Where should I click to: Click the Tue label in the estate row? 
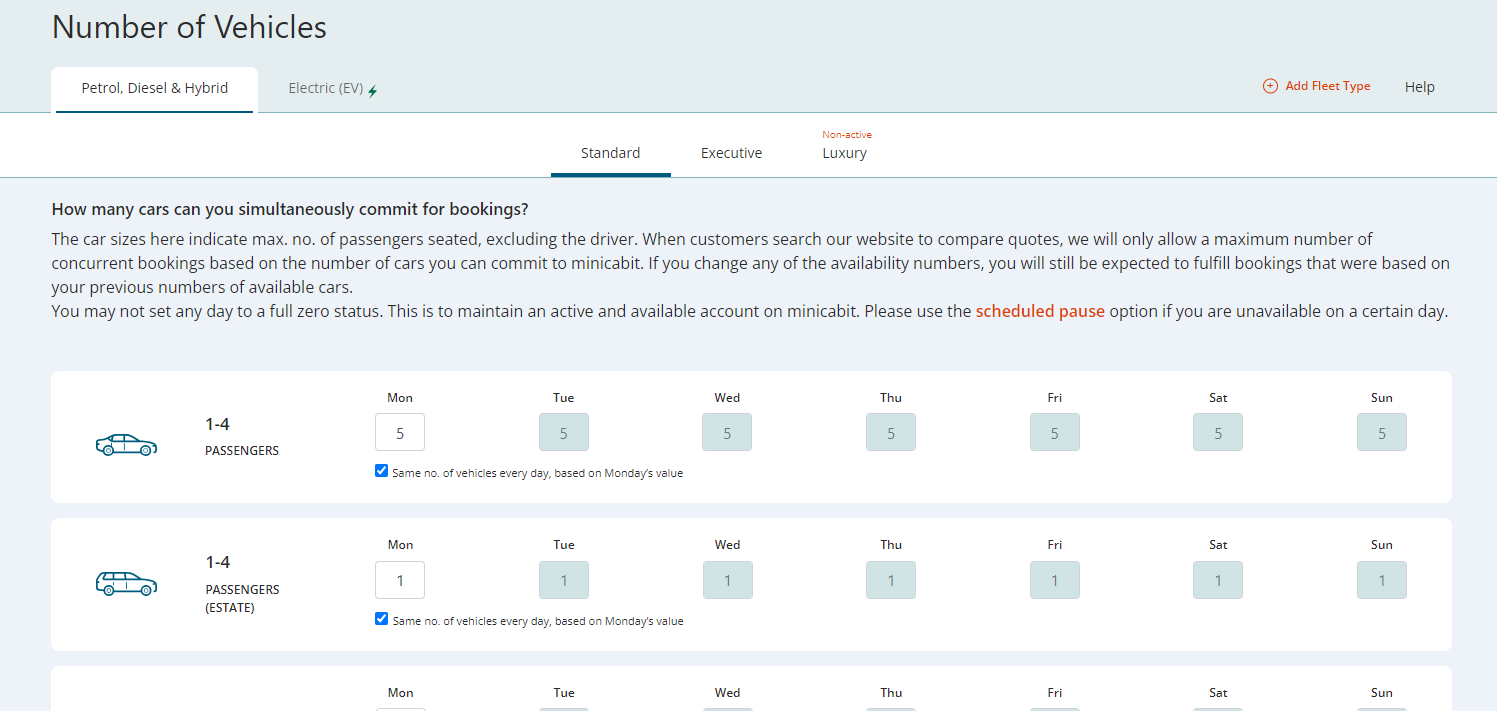(564, 545)
